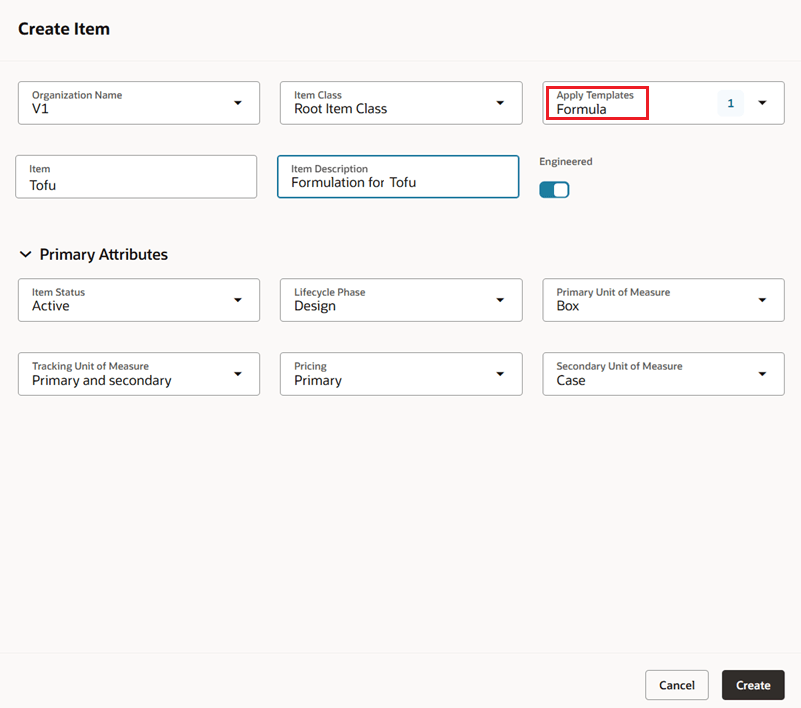This screenshot has height=708, width=801.
Task: Expand the Lifecycle Phase dropdown arrow
Action: (500, 300)
